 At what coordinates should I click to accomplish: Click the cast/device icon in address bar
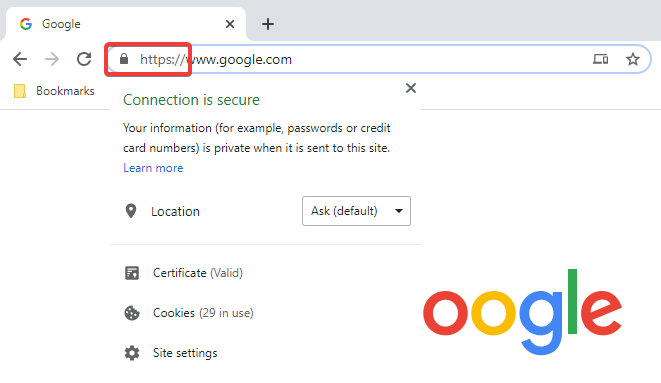pos(600,59)
